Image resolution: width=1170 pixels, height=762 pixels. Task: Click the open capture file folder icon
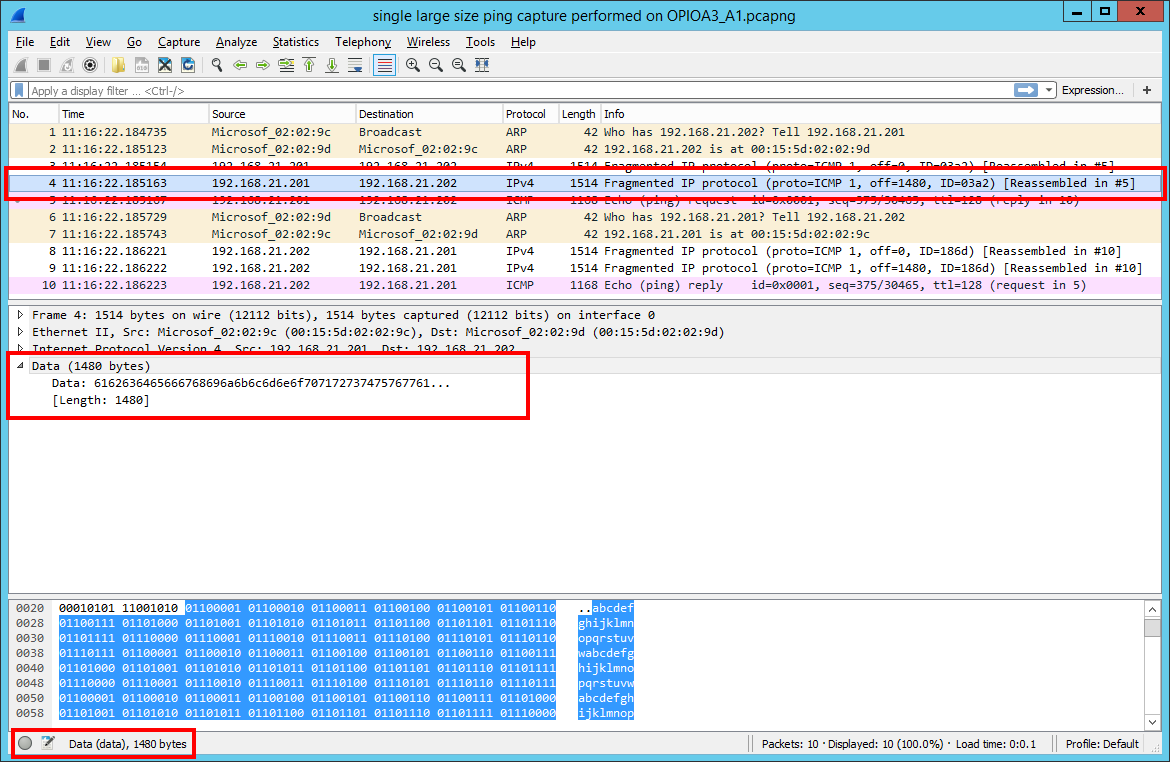(x=118, y=65)
